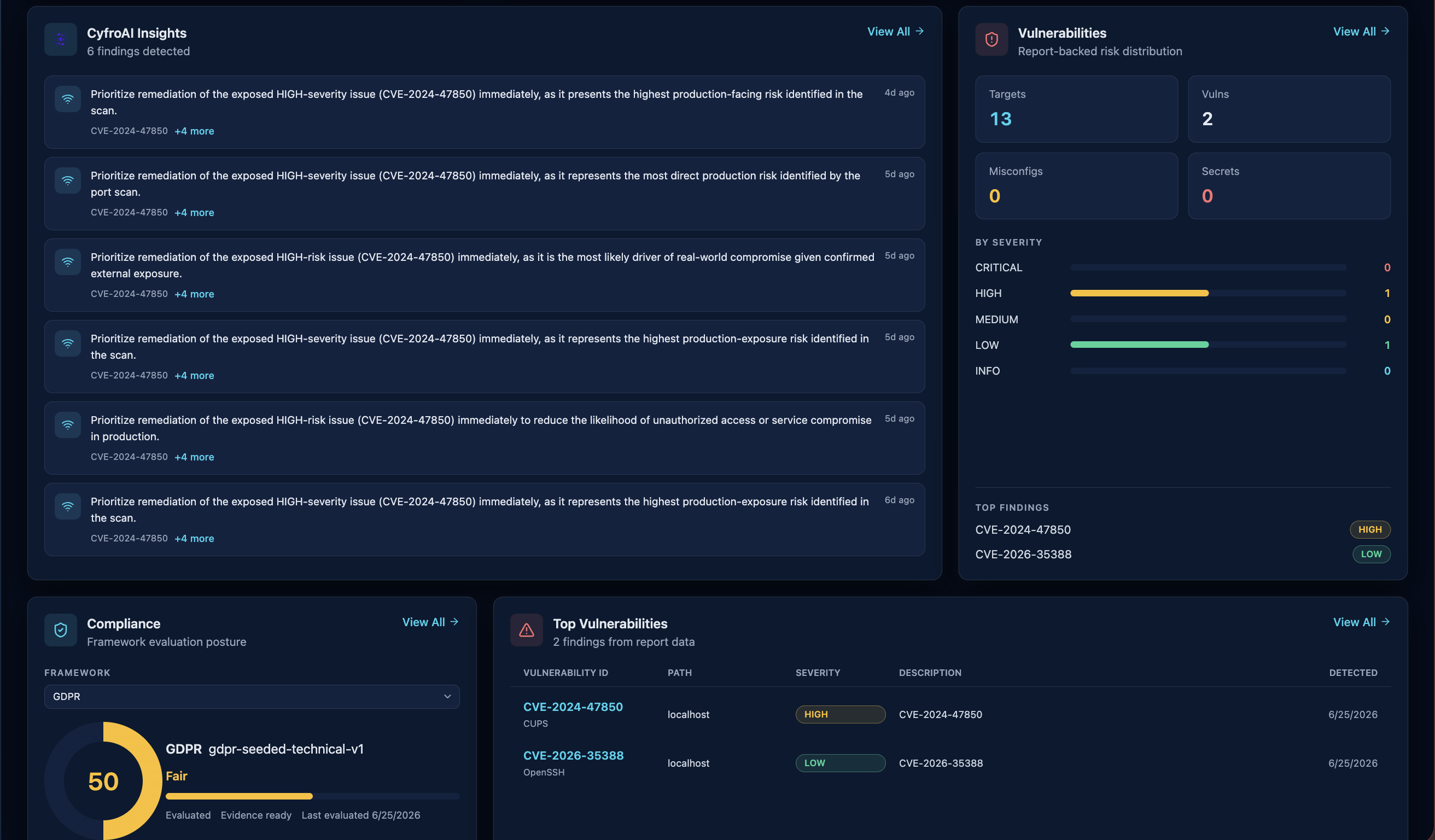Screen dimensions: 1435x840
Task: Click the HIGH severity yellow bar
Action: point(1140,293)
